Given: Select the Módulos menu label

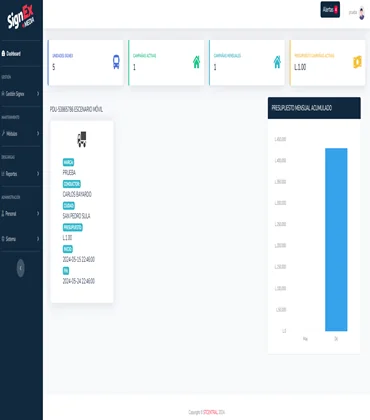Looking at the screenshot, I should pyautogui.click(x=12, y=133).
